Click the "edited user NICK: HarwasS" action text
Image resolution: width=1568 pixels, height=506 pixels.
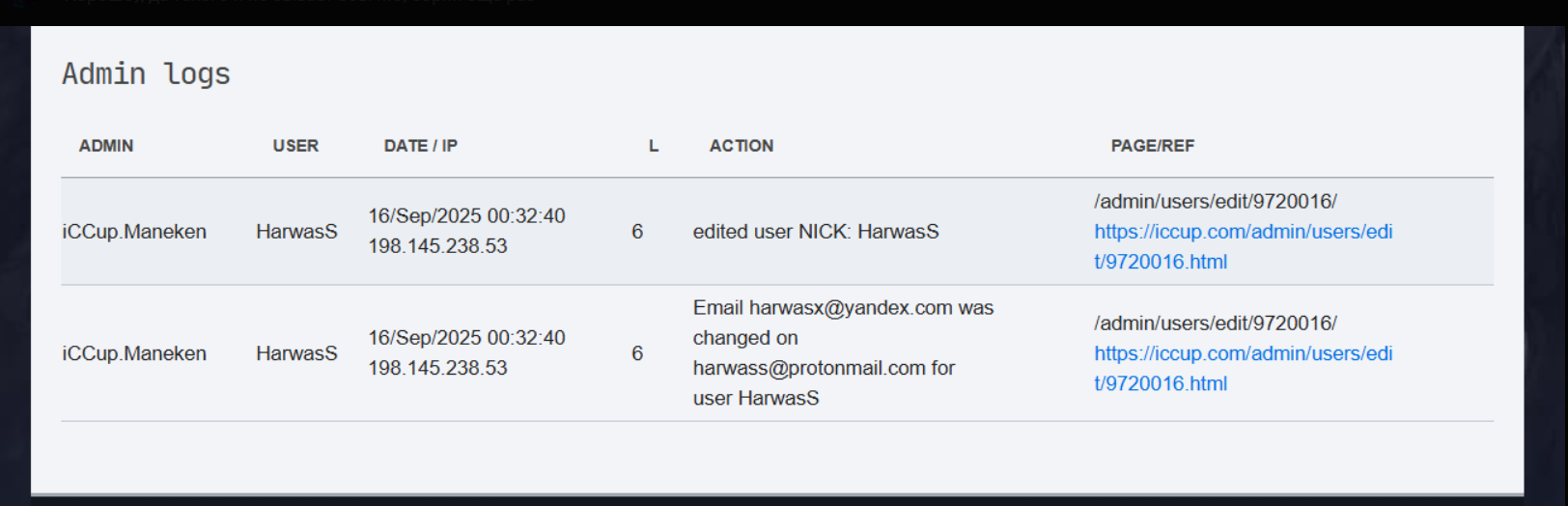click(815, 232)
